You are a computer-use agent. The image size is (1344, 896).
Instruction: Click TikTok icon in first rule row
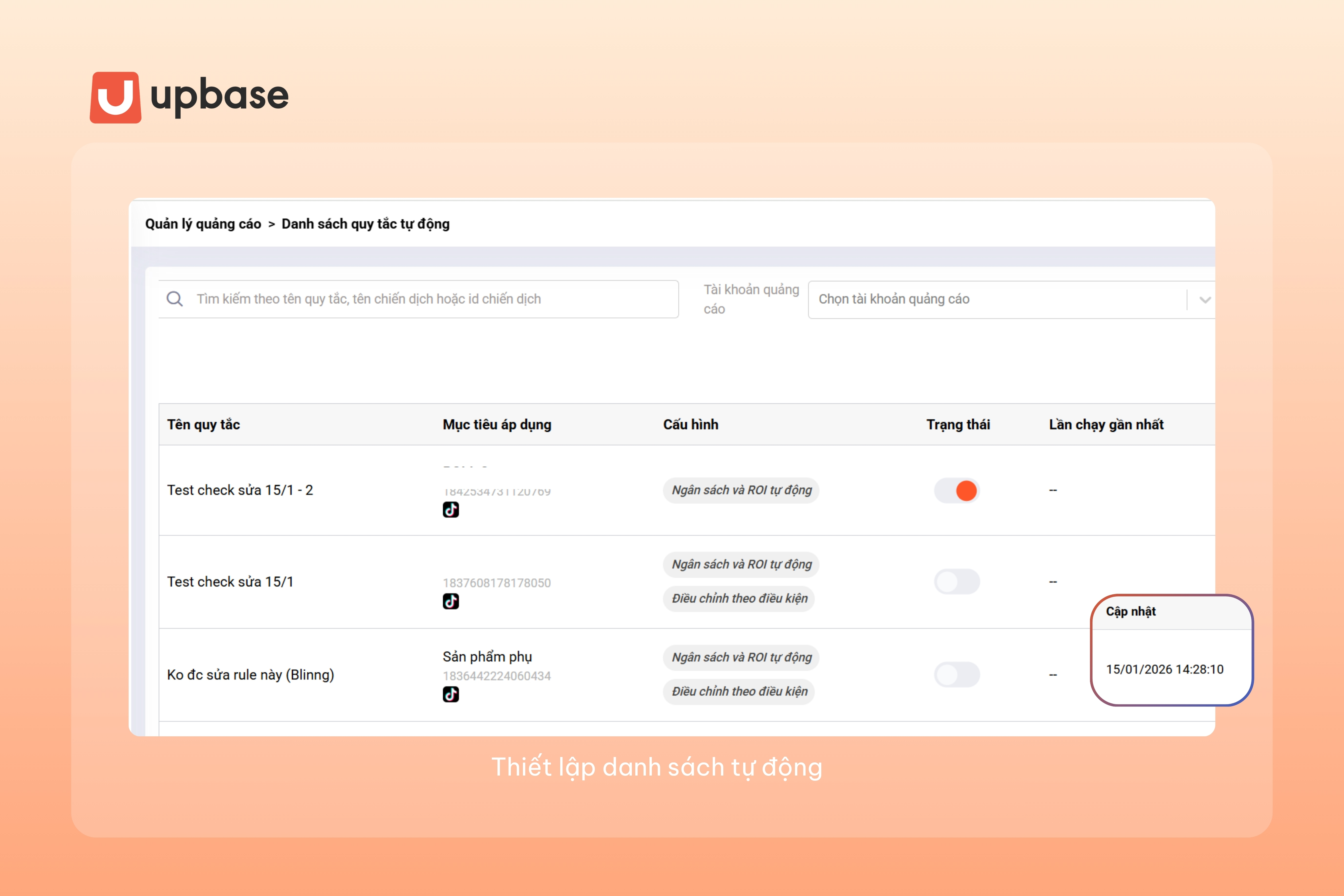451,509
